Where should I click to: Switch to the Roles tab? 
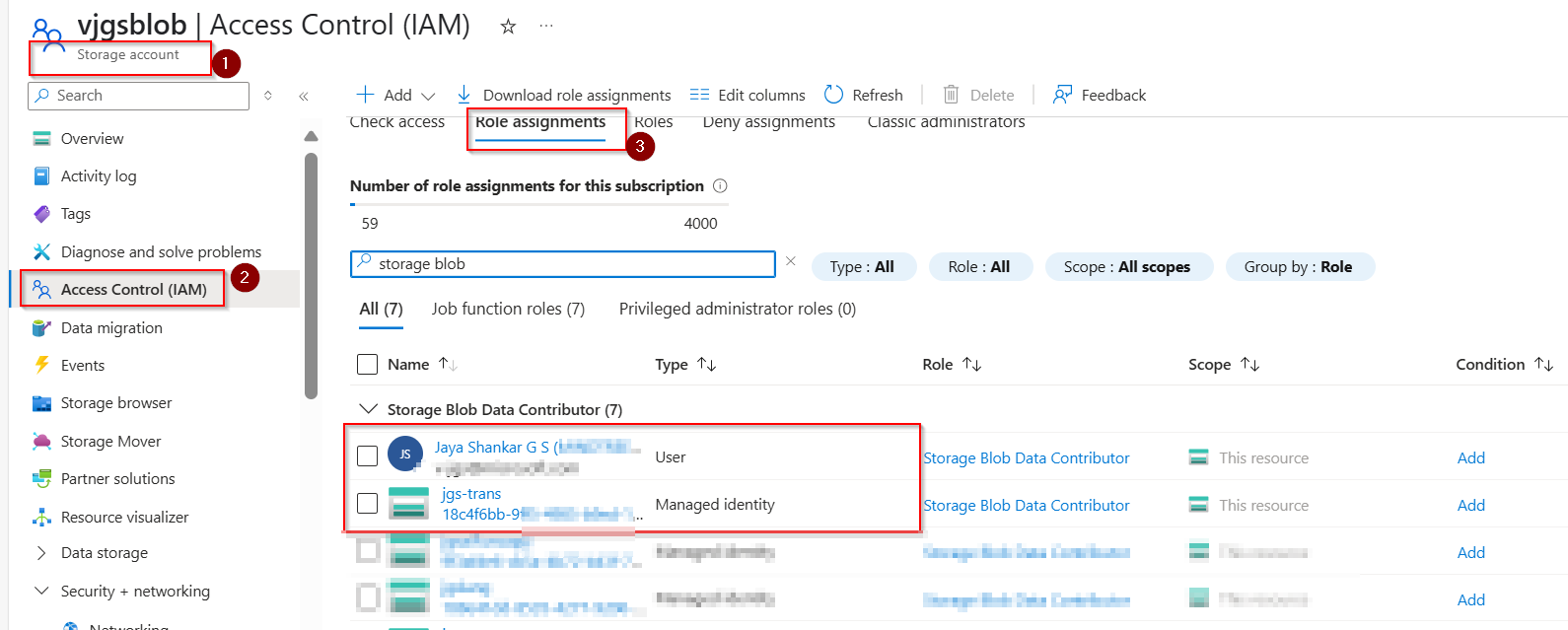coord(654,122)
